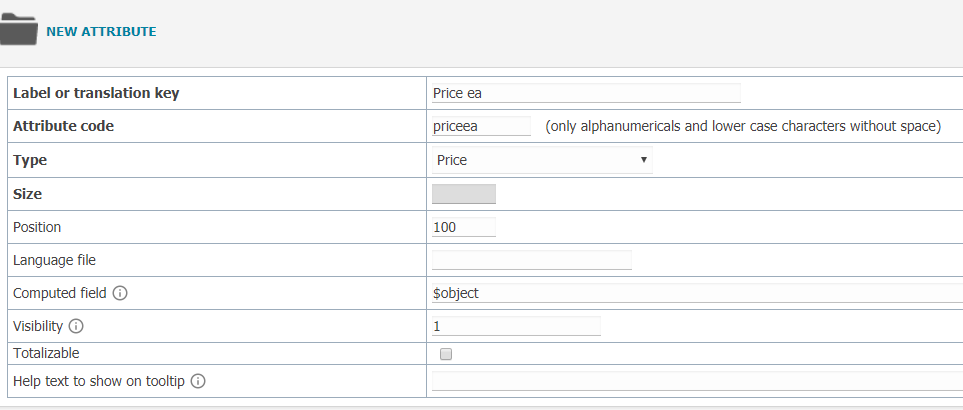963x410 pixels.
Task: Click the New Attribute heading
Action: click(x=101, y=31)
